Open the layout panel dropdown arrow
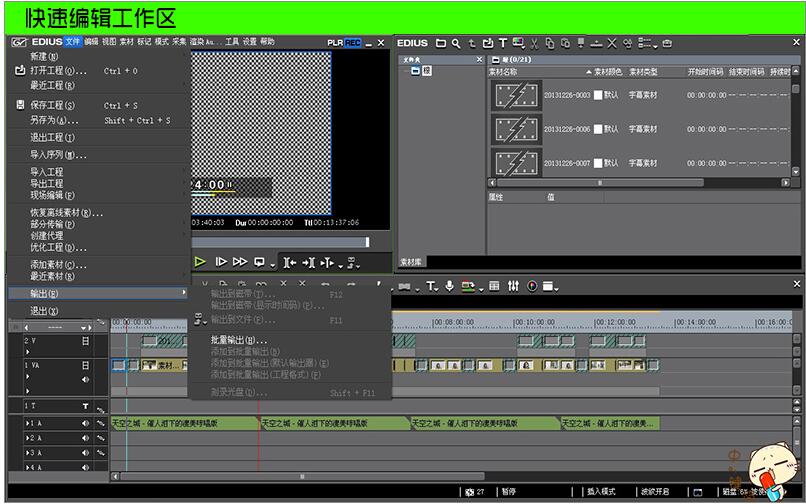806x504 pixels. click(x=556, y=289)
